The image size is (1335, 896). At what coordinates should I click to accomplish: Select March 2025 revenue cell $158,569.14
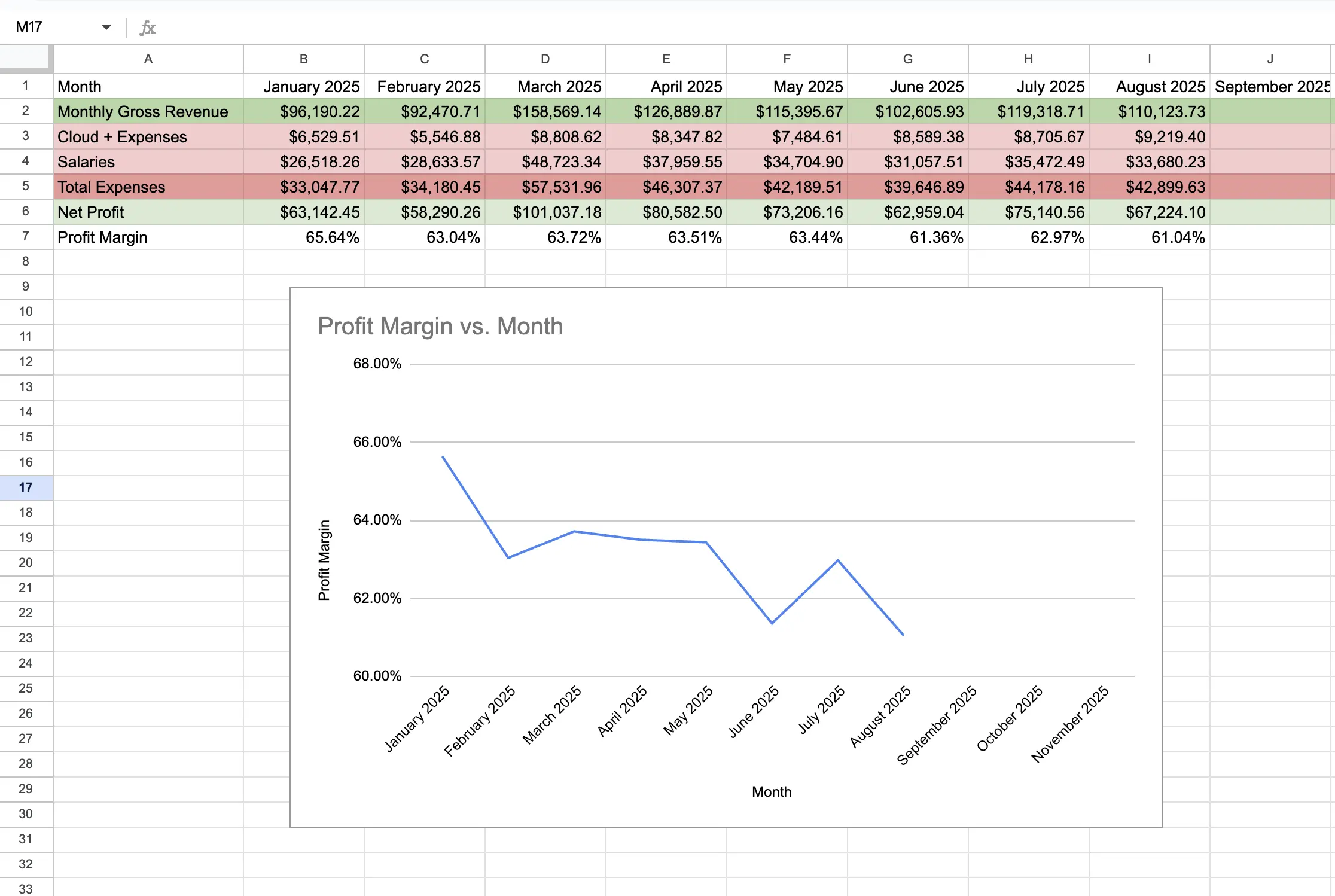click(545, 112)
